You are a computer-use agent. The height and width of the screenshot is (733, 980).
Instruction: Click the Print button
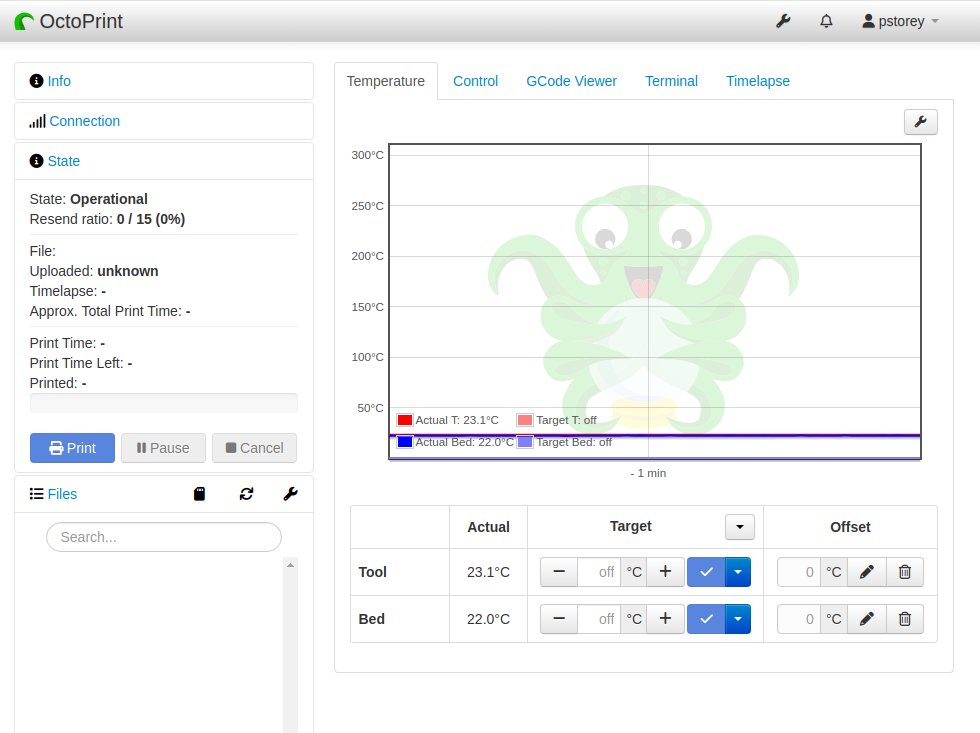[71, 448]
